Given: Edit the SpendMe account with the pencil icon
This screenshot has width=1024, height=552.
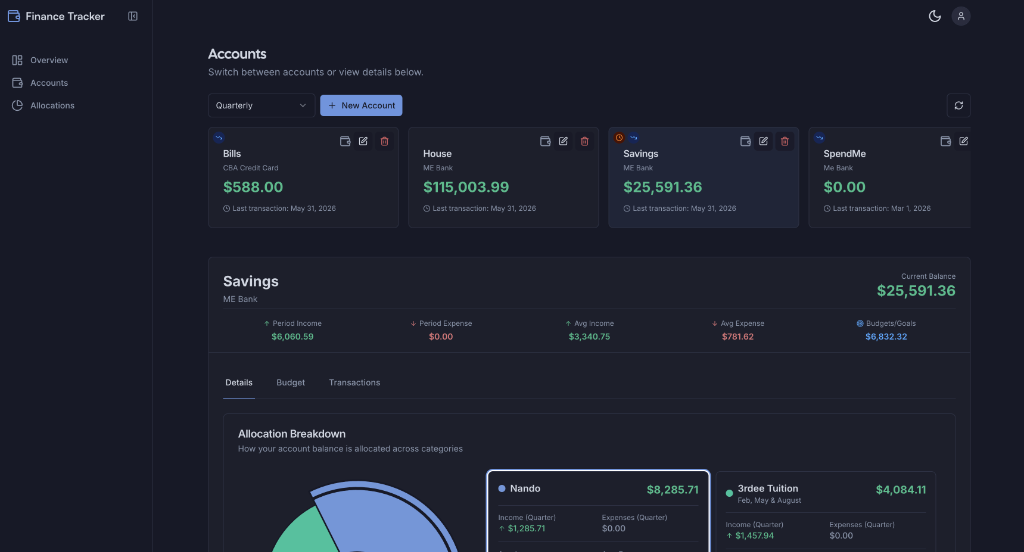Looking at the screenshot, I should coord(963,141).
